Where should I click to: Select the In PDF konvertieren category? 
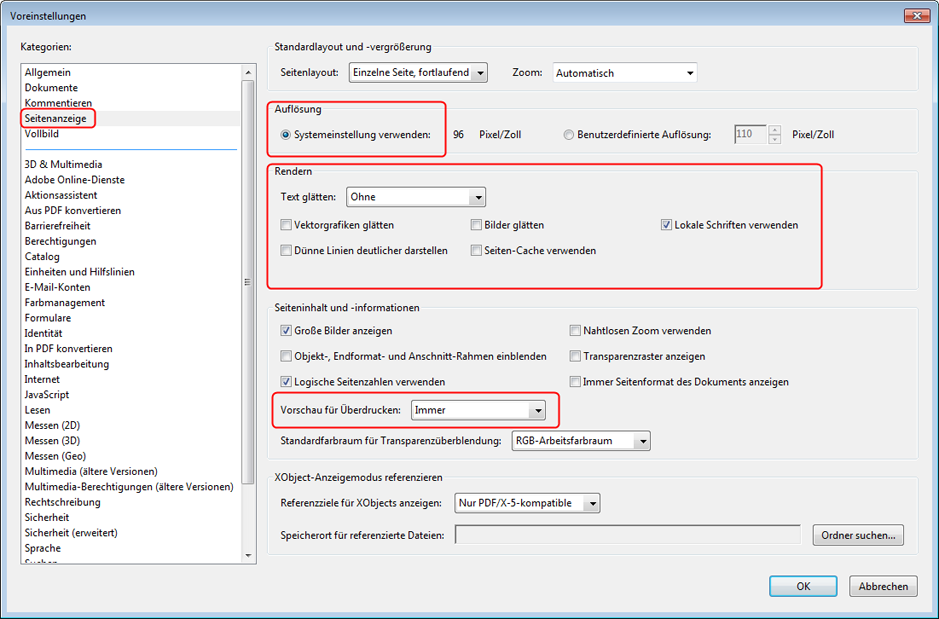pyautogui.click(x=68, y=348)
